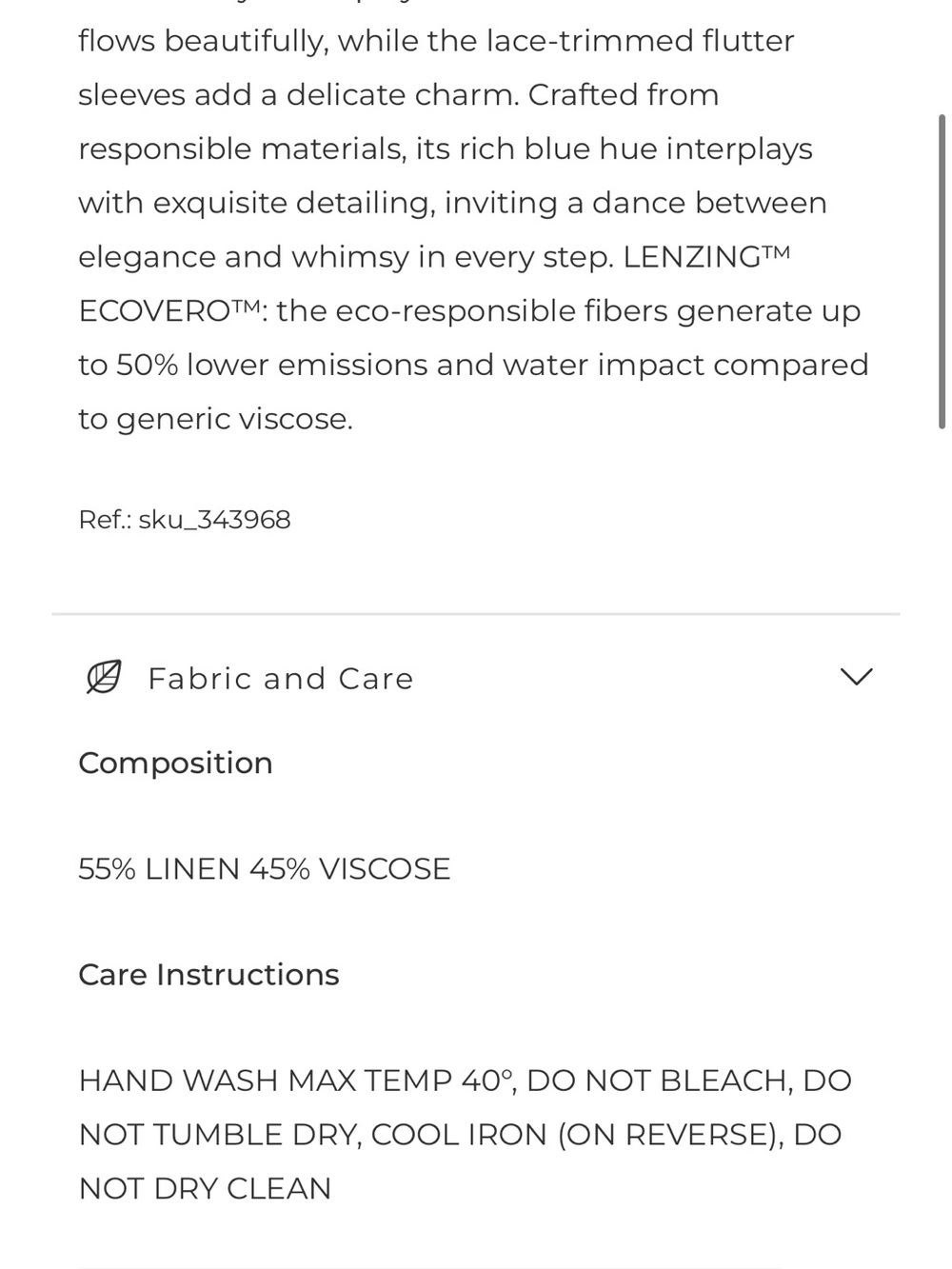The height and width of the screenshot is (1269, 952).
Task: Click the Composition heading
Action: (175, 763)
